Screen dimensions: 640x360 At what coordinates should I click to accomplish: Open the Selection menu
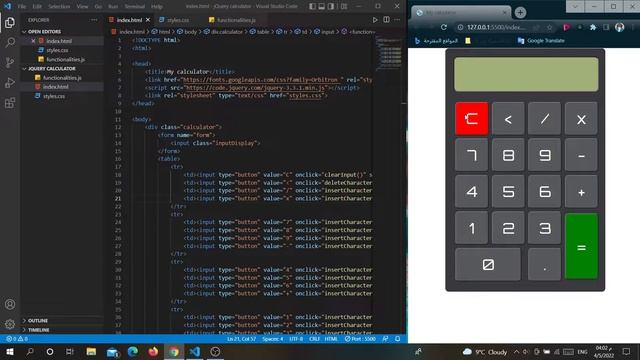pyautogui.click(x=59, y=6)
